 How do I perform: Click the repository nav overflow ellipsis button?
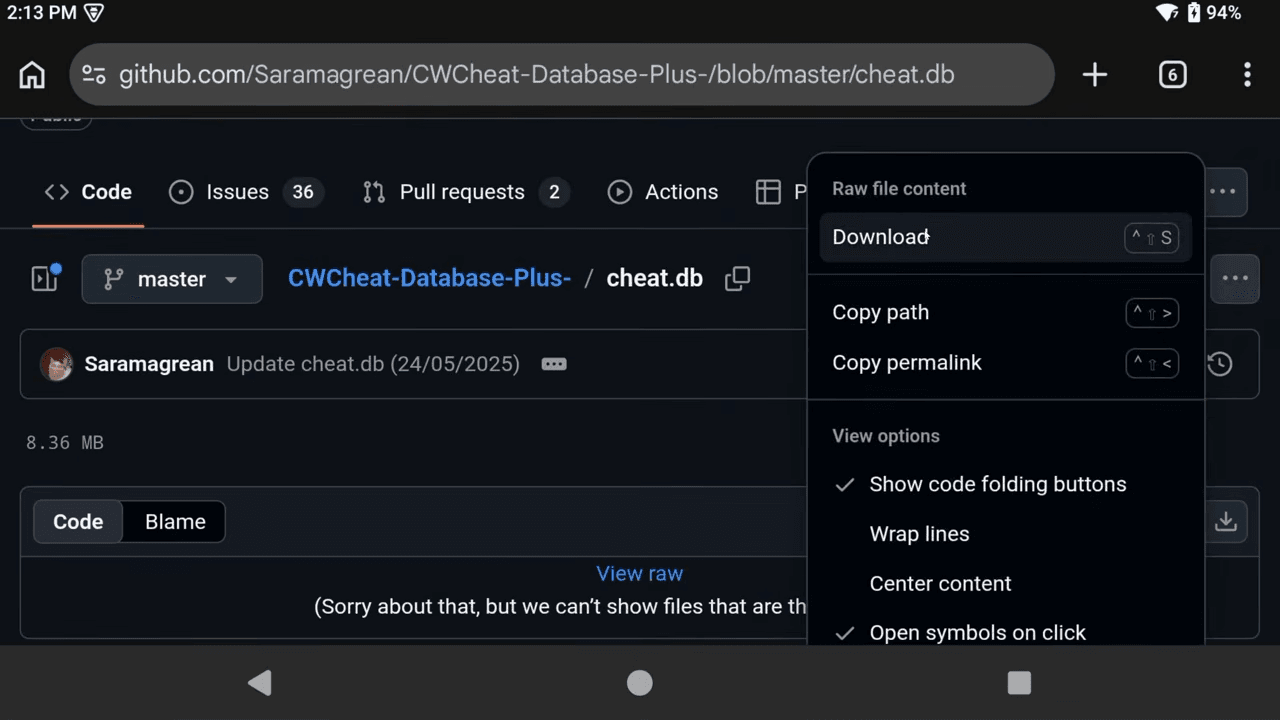click(x=1224, y=192)
